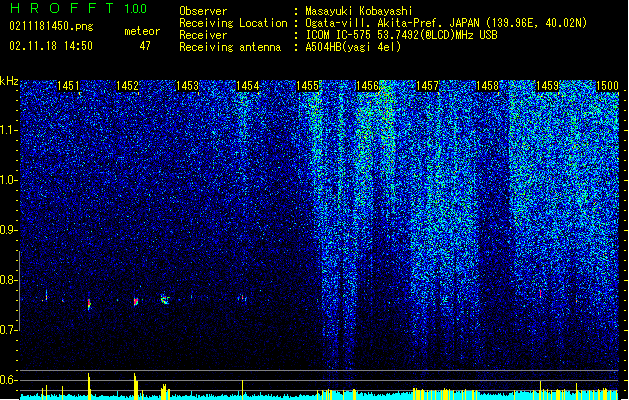Click the 1458 time marker
Image resolution: width=629 pixels, height=400 pixels.
click(487, 86)
